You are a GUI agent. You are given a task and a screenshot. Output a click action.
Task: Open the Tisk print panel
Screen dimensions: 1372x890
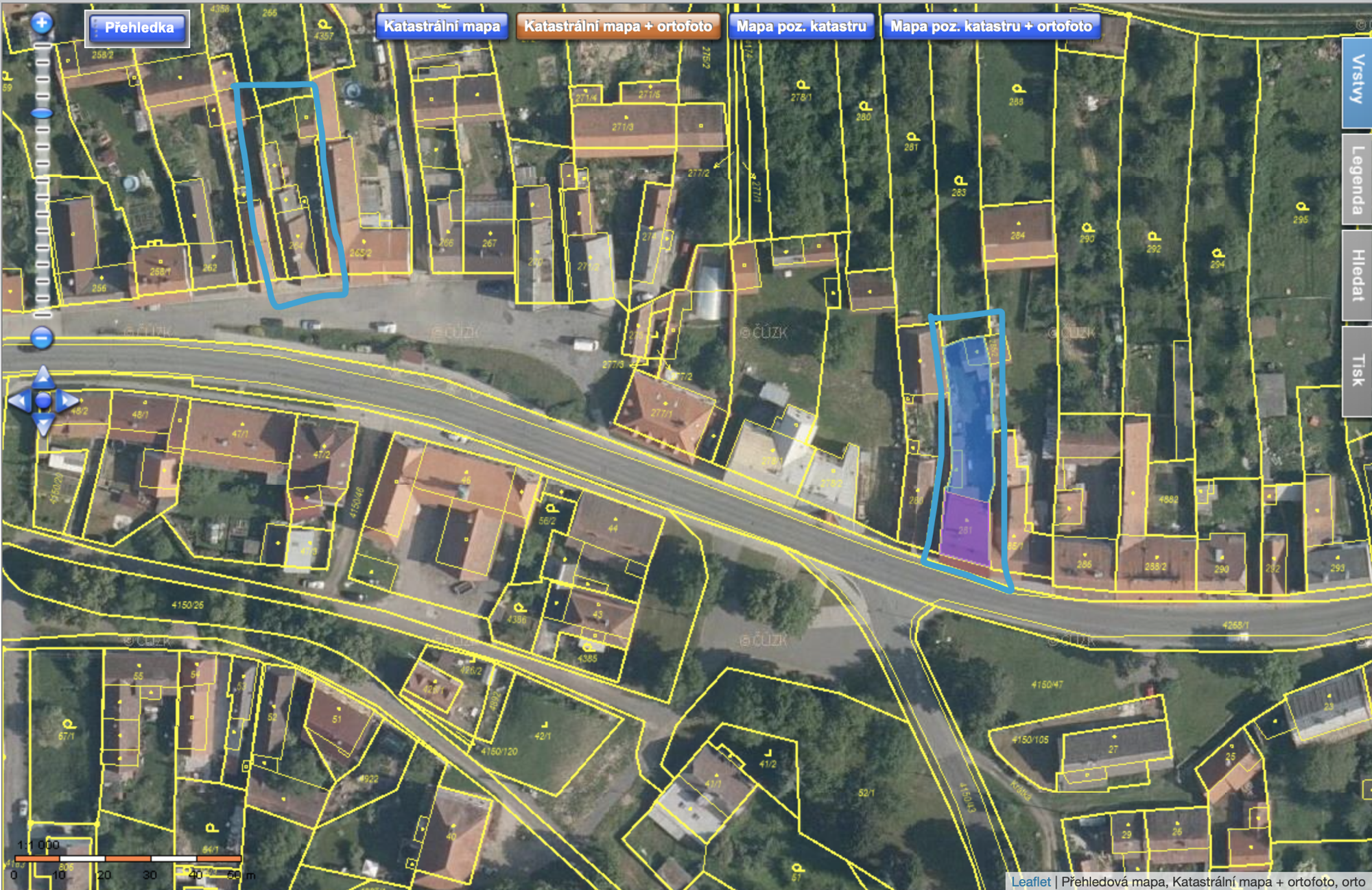(x=1357, y=371)
